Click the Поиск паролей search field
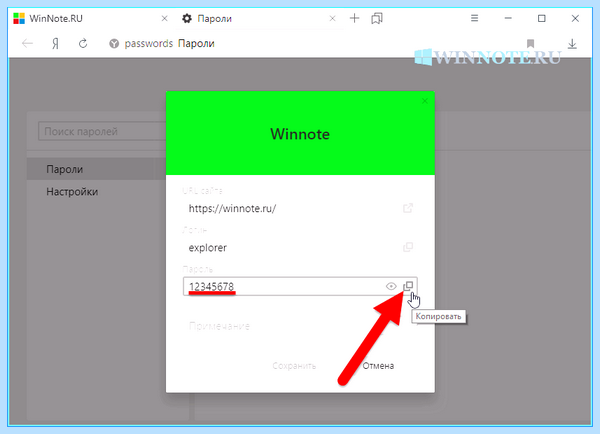The width and height of the screenshot is (600, 434). click(x=103, y=131)
